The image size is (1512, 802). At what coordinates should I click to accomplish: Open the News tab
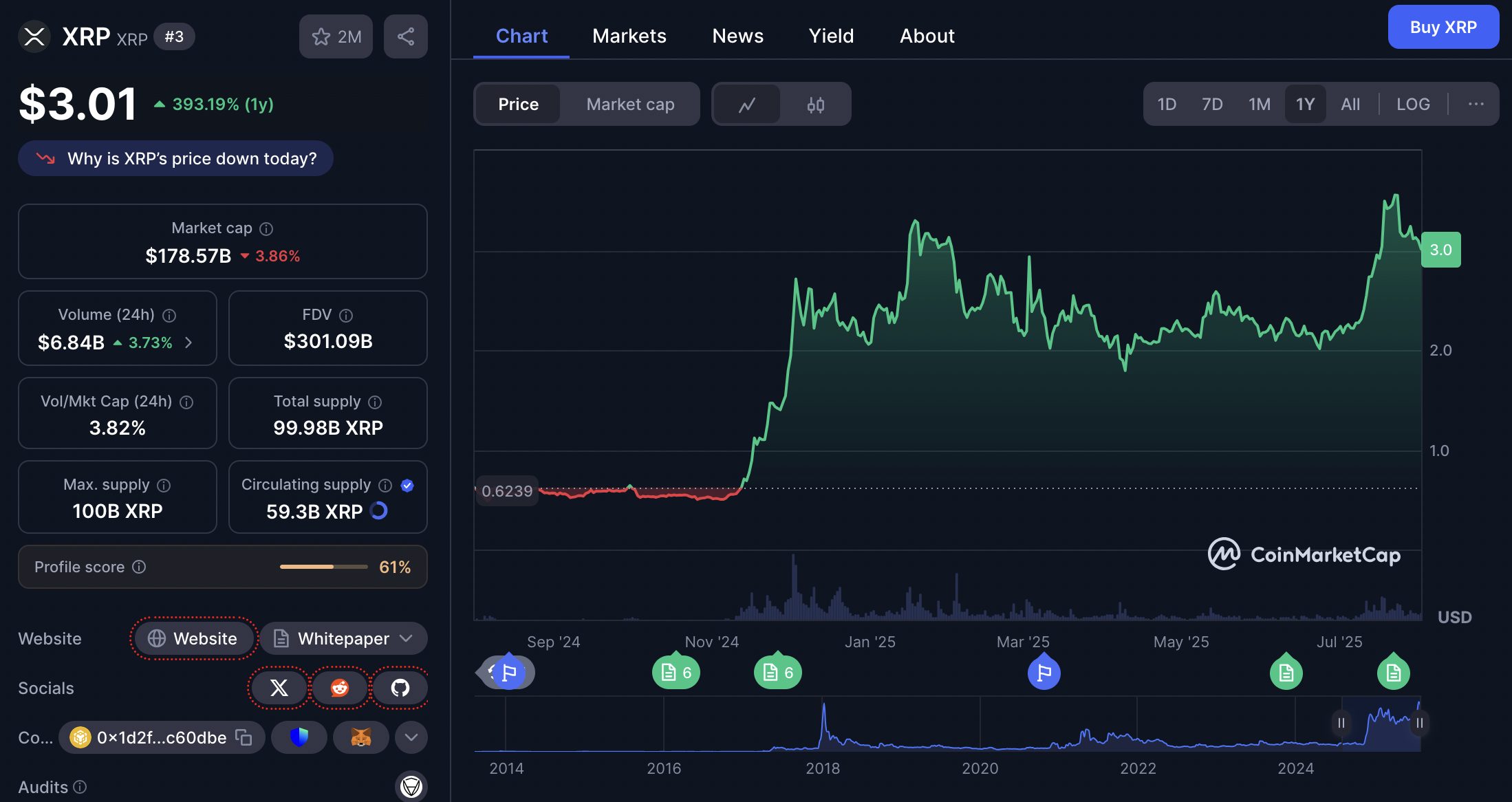(737, 36)
